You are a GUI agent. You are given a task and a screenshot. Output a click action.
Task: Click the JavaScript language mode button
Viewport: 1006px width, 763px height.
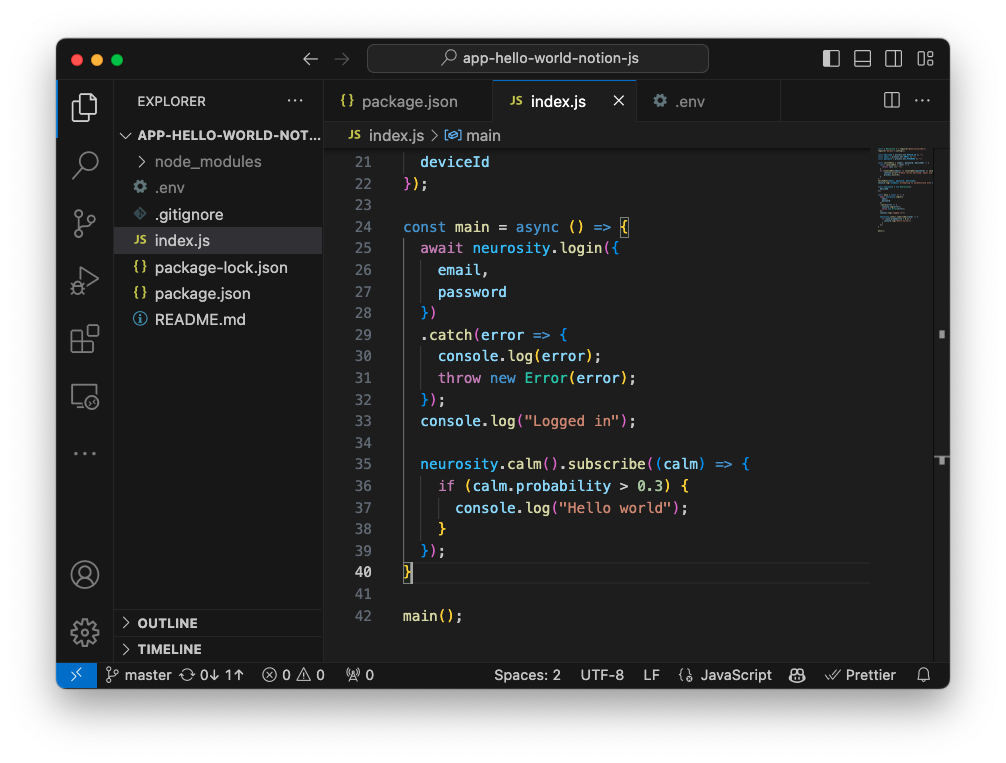click(x=725, y=675)
